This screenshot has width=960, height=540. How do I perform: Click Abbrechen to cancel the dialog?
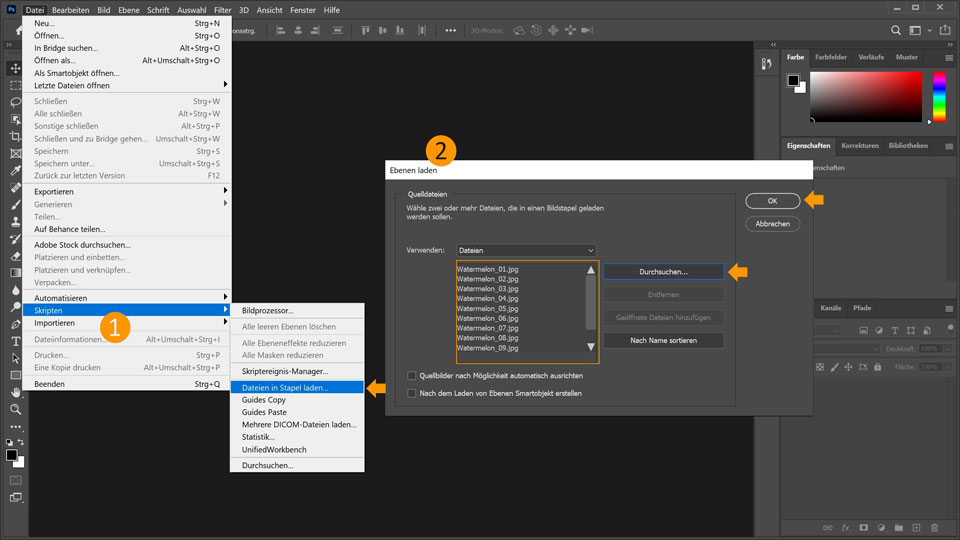772,224
